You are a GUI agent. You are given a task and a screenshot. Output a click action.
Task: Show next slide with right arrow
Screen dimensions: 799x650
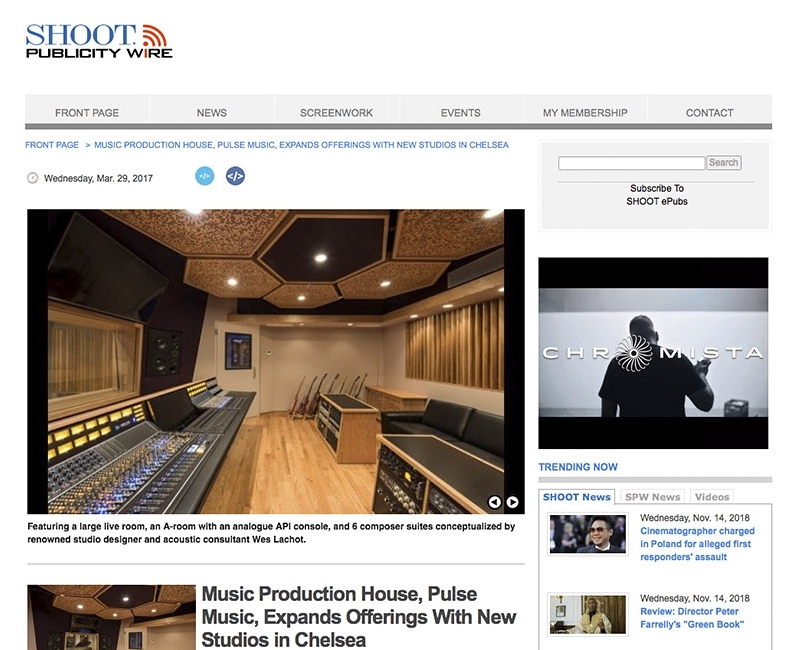(x=512, y=502)
